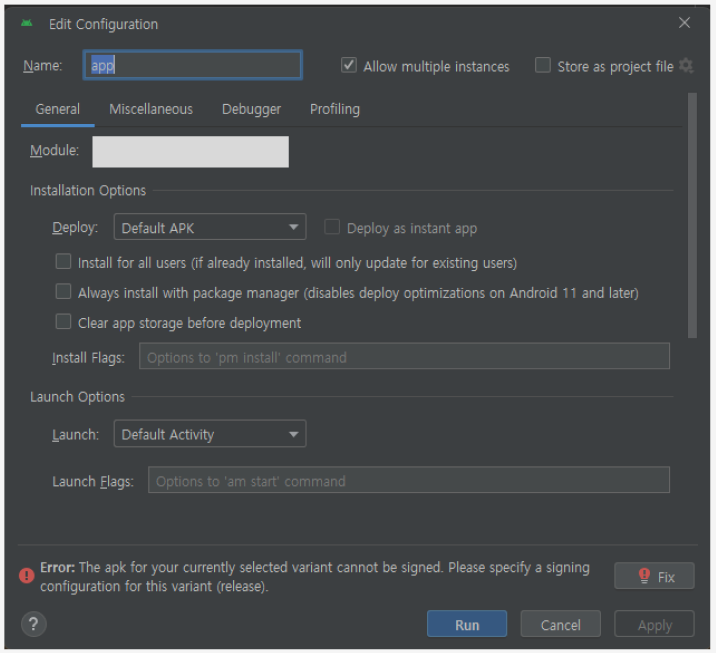Click the red error warning icon
Viewport: 716px width, 653px height.
click(x=26, y=575)
